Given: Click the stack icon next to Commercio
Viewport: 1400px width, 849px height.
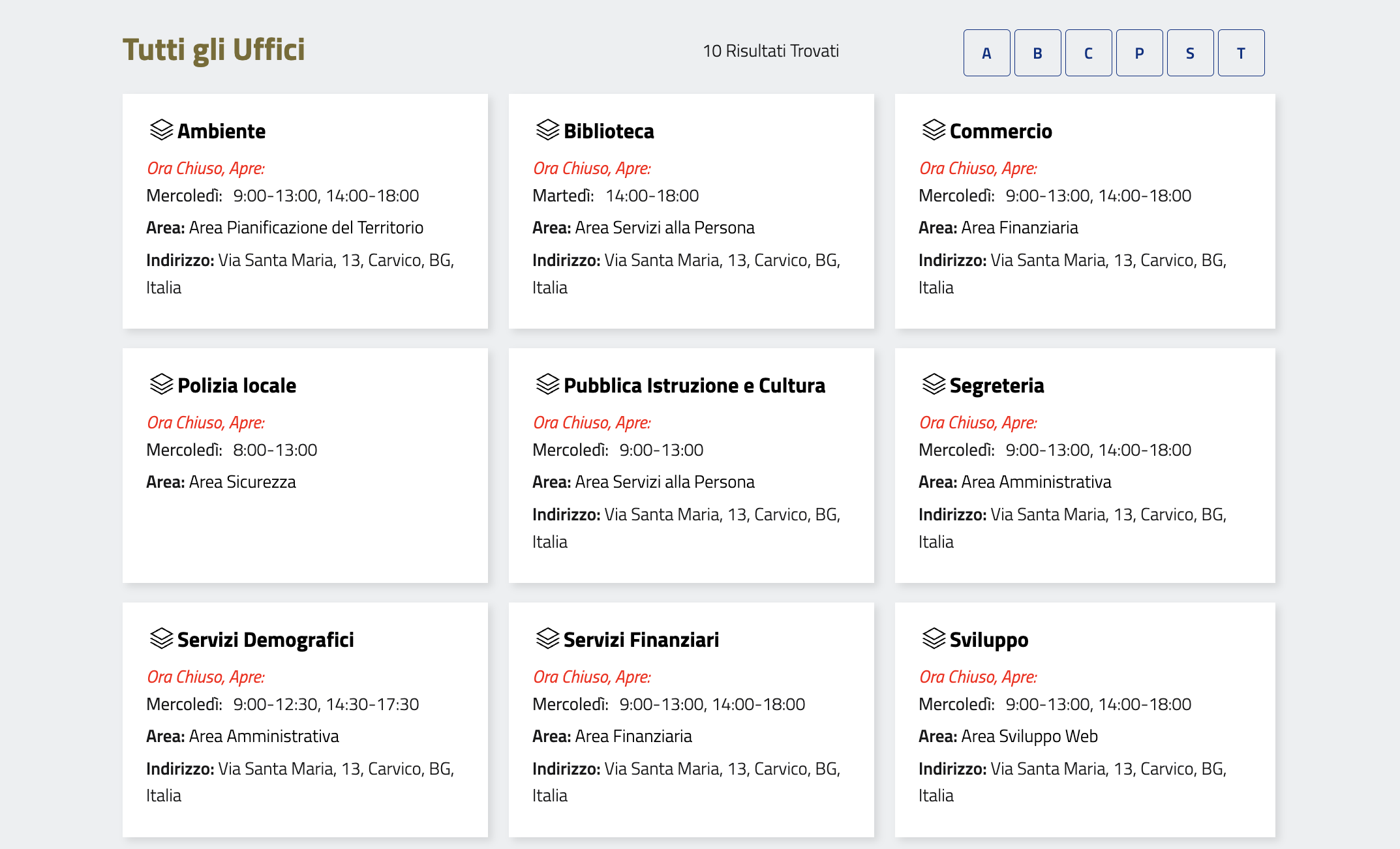Looking at the screenshot, I should coord(934,130).
